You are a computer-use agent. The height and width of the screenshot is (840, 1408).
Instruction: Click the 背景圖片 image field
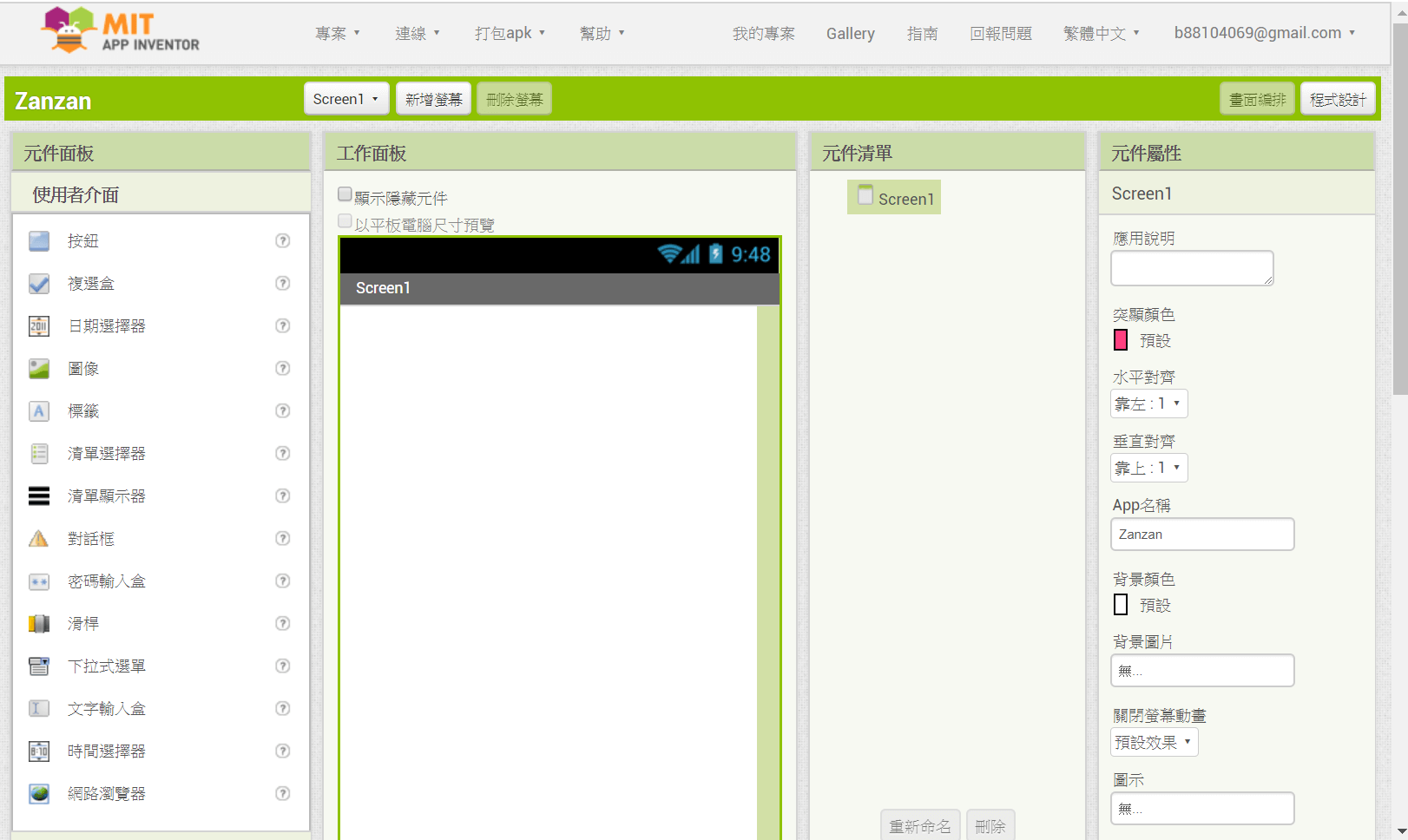[1202, 671]
